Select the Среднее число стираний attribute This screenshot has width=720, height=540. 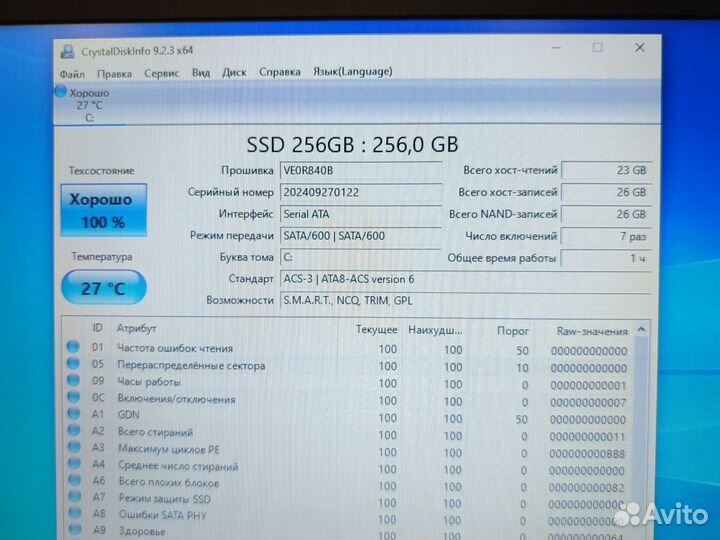click(179, 466)
